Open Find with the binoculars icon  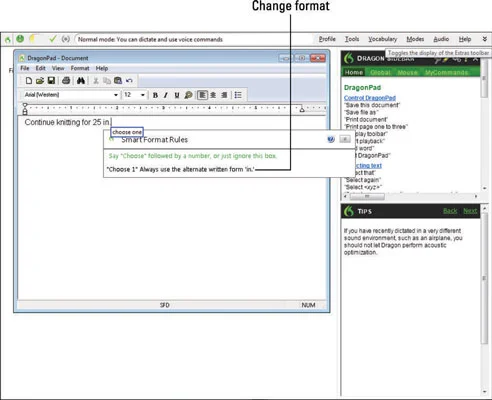(81, 80)
